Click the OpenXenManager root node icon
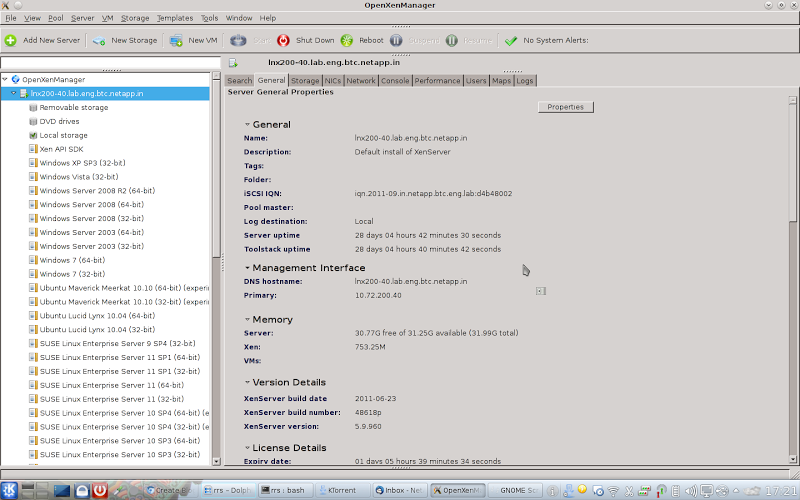The image size is (800, 500). pos(15,80)
